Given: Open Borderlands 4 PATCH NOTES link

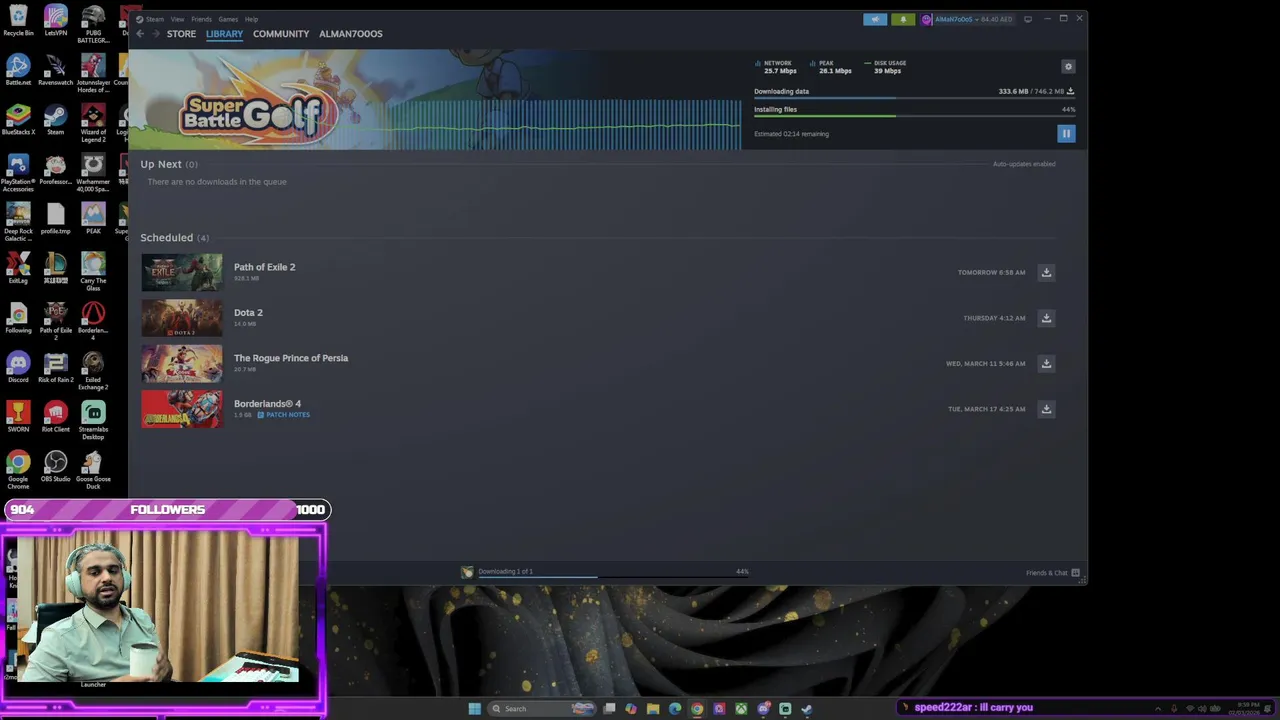Looking at the screenshot, I should [284, 415].
